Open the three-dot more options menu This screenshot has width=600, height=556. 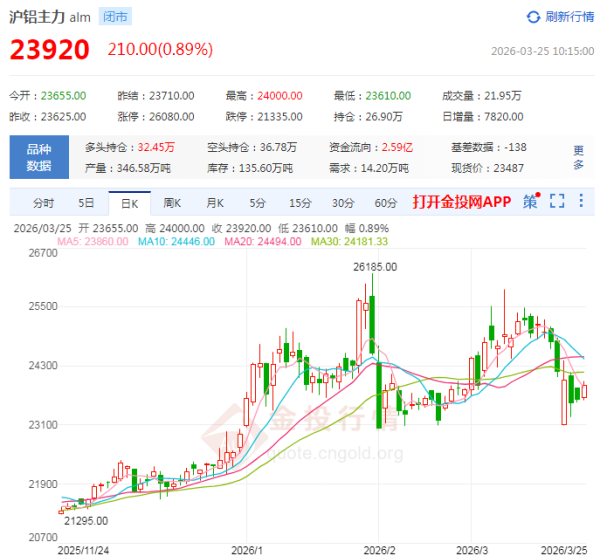pyautogui.click(x=581, y=201)
